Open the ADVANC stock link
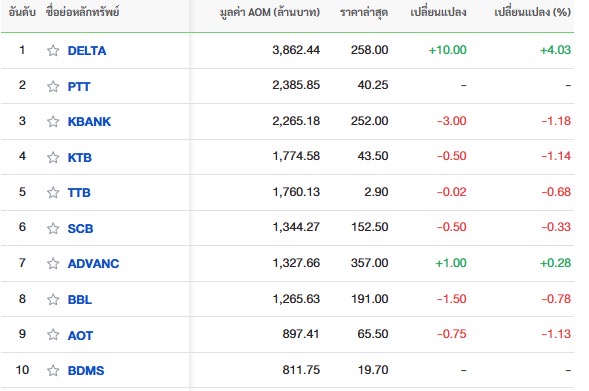The height and width of the screenshot is (391, 589). tap(93, 263)
